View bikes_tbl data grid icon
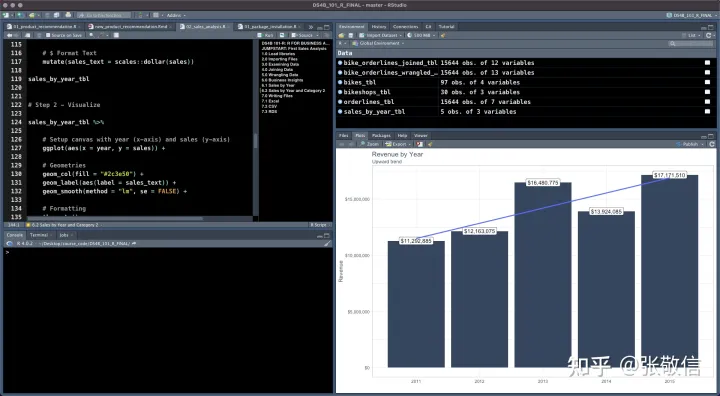Screen dimensions: 720x396 707,82
